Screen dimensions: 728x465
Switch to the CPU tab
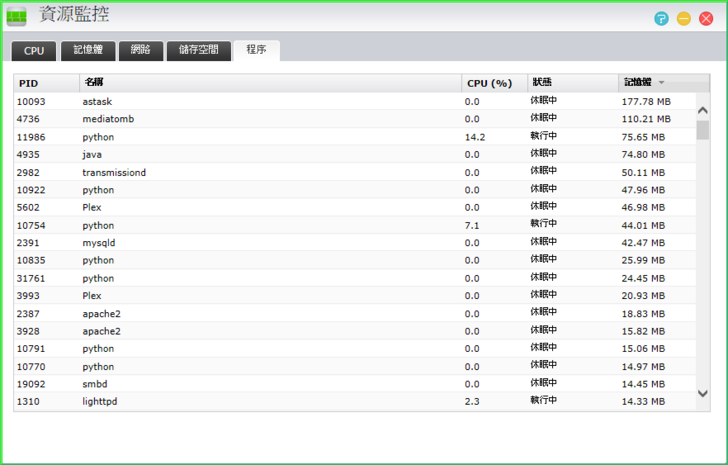(x=34, y=51)
